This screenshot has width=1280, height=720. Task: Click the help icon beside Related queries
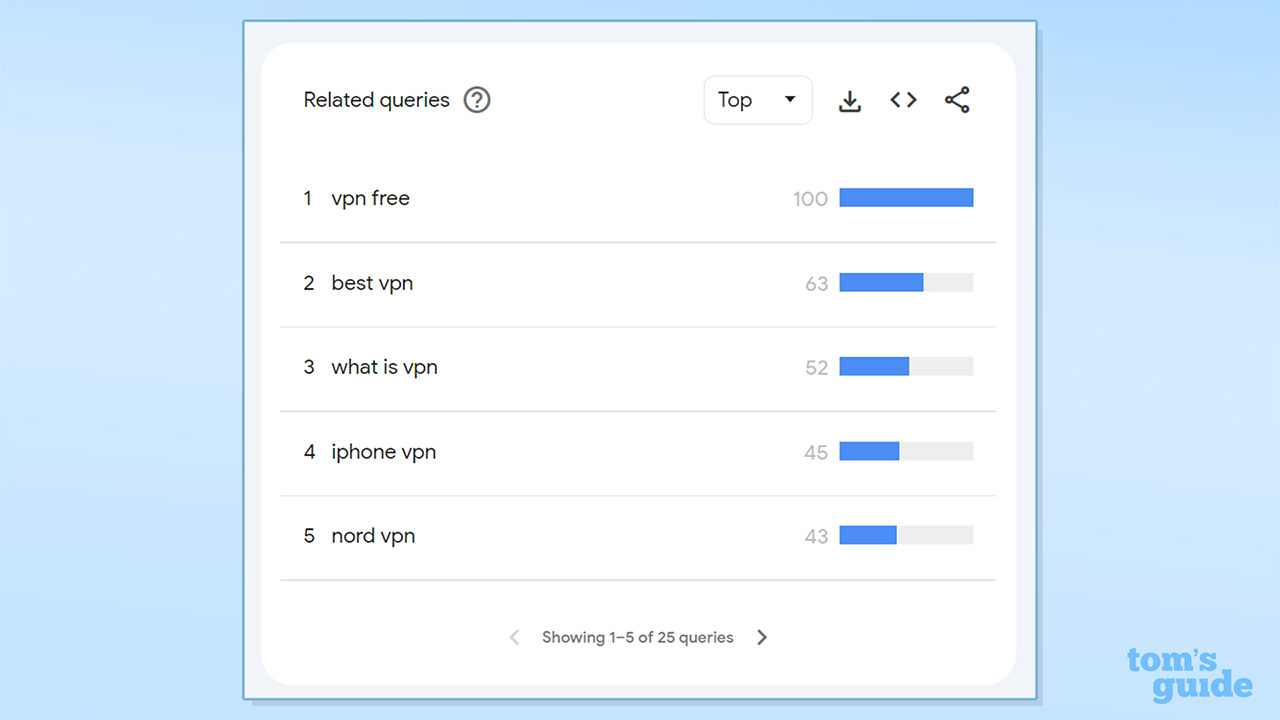click(x=477, y=100)
